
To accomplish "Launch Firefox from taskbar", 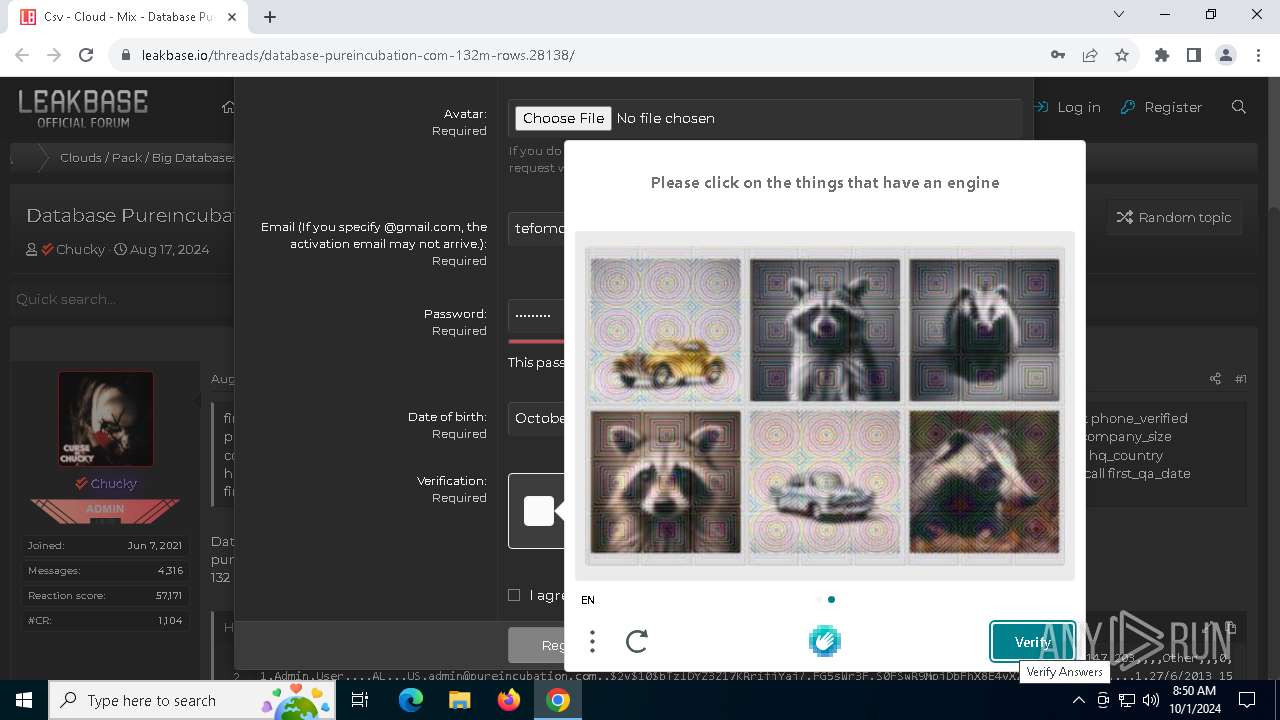I will point(509,700).
